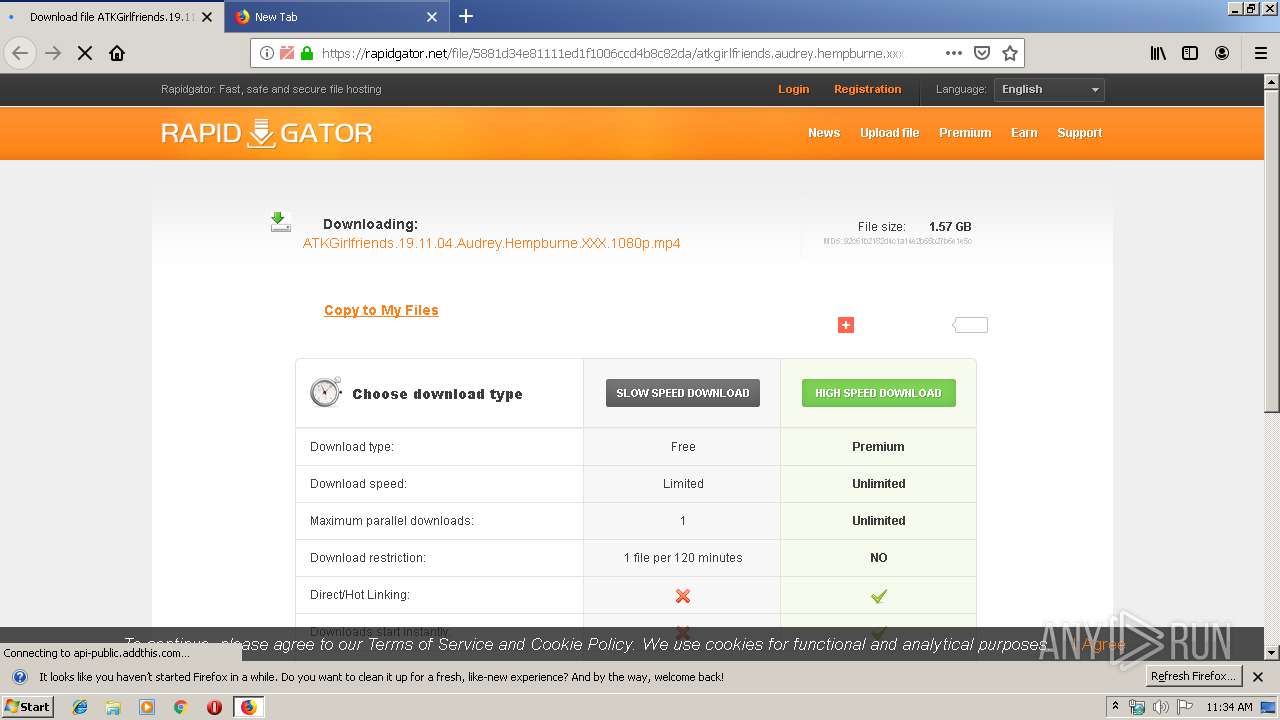Viewport: 1280px width, 720px height.
Task: Bookmark this page with star icon
Action: tap(1010, 53)
